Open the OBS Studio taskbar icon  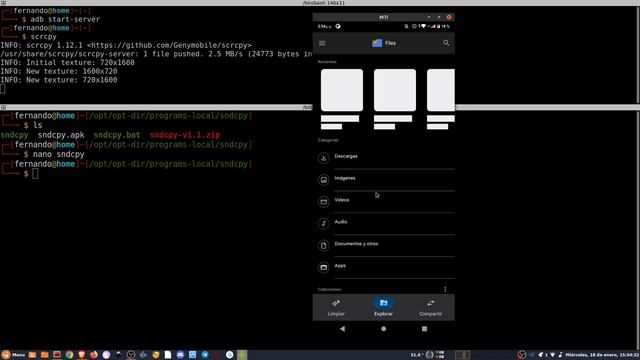[131, 355]
